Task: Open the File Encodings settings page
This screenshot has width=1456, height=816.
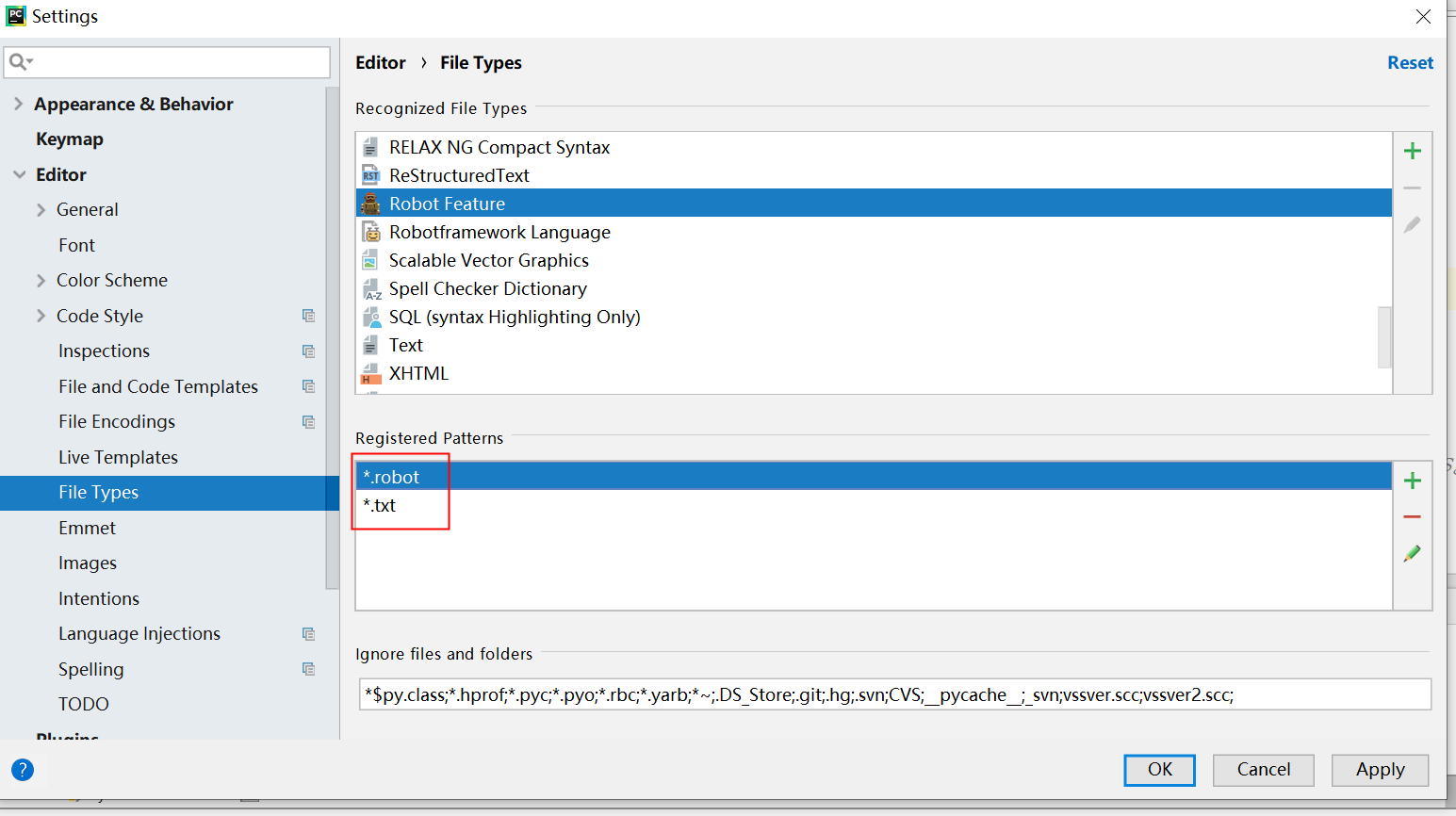Action: [117, 422]
